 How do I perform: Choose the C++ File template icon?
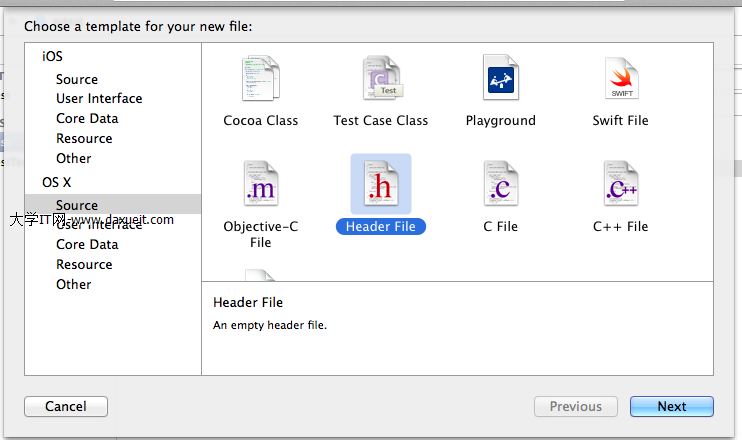[x=620, y=186]
